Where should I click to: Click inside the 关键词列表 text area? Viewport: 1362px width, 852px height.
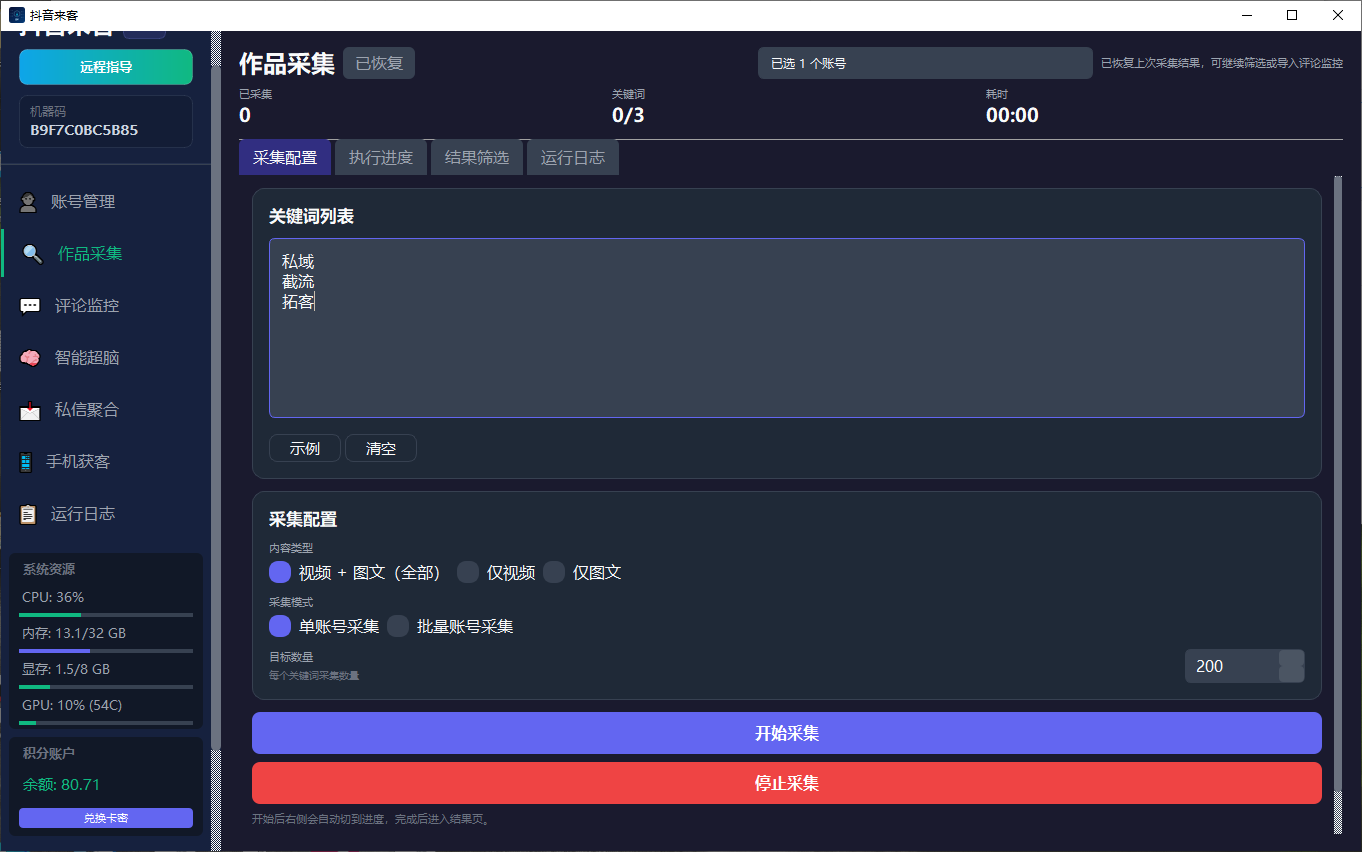(787, 328)
